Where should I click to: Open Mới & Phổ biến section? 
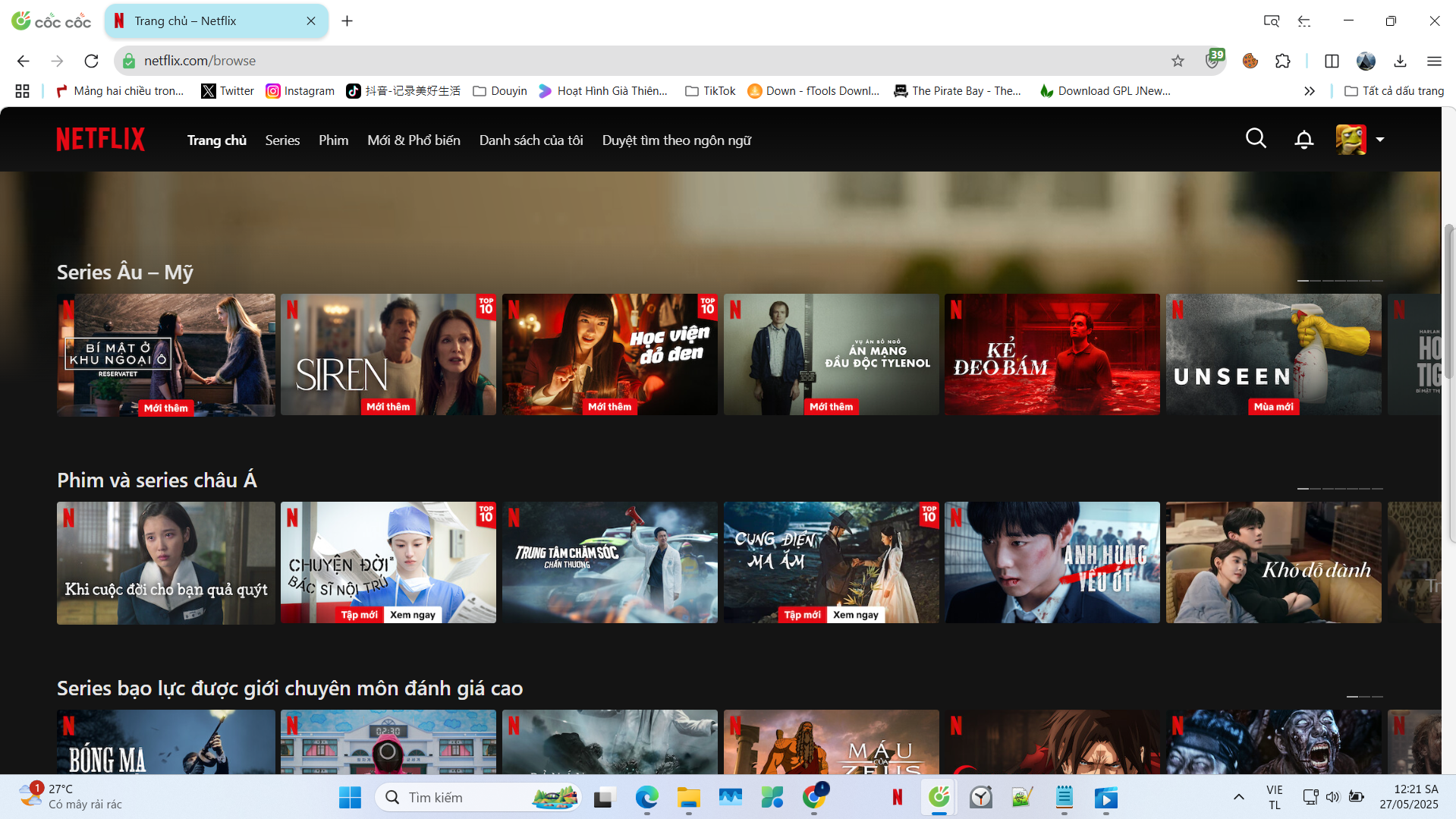coord(414,140)
